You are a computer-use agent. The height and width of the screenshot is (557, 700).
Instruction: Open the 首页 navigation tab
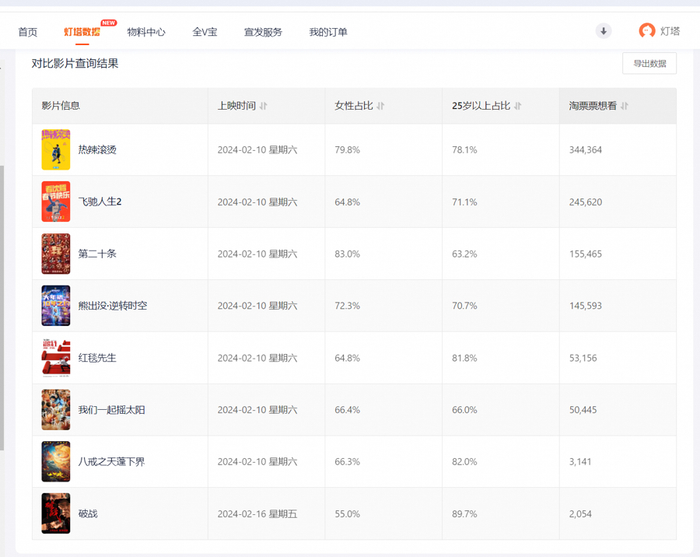point(28,32)
